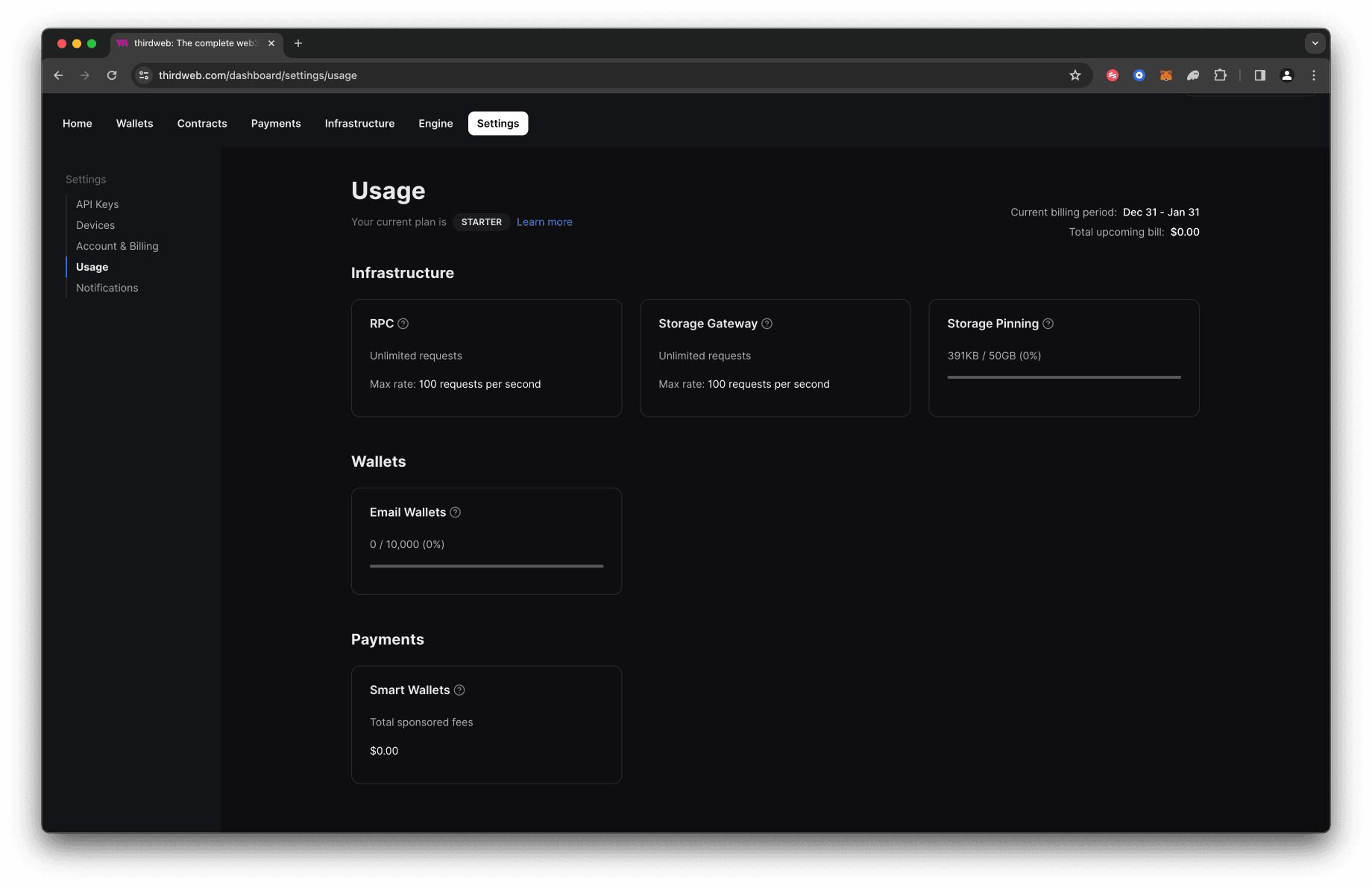
Task: Click the Storage Gateway info icon
Action: 767,324
